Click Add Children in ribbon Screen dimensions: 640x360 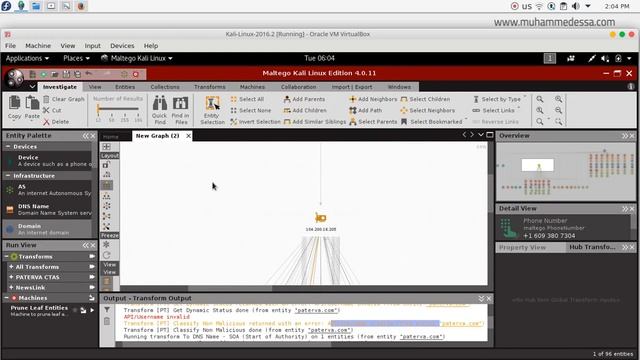(x=305, y=110)
